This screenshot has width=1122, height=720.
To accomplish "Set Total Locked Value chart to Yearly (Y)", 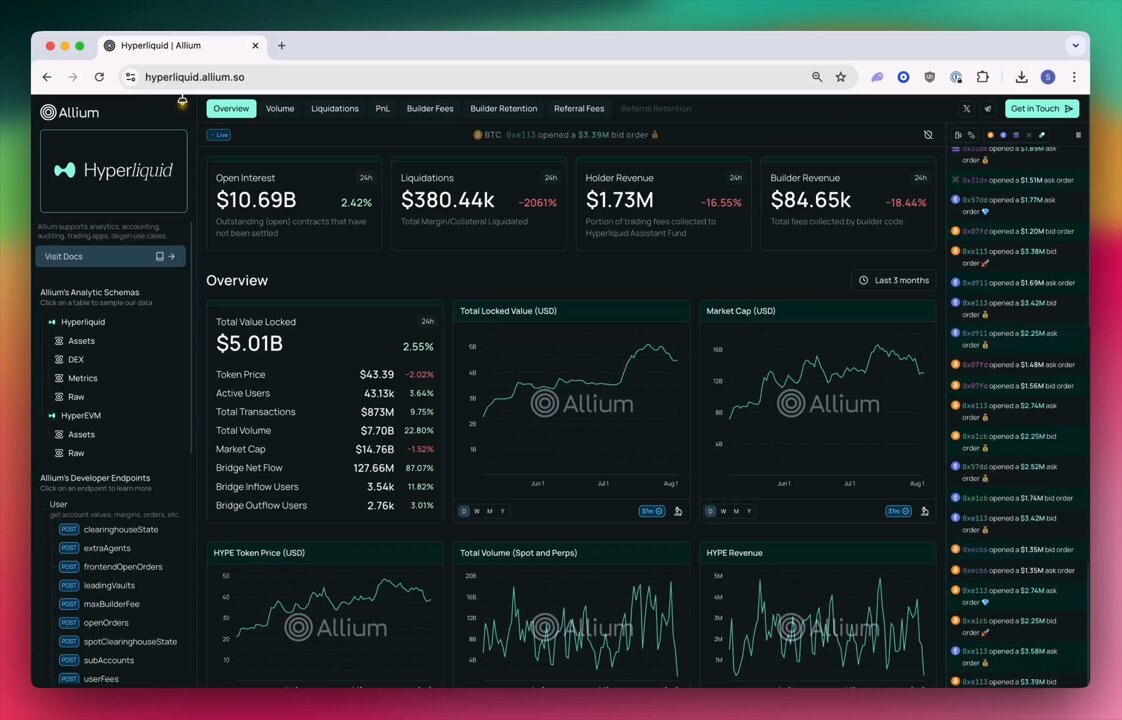I will click(x=502, y=511).
